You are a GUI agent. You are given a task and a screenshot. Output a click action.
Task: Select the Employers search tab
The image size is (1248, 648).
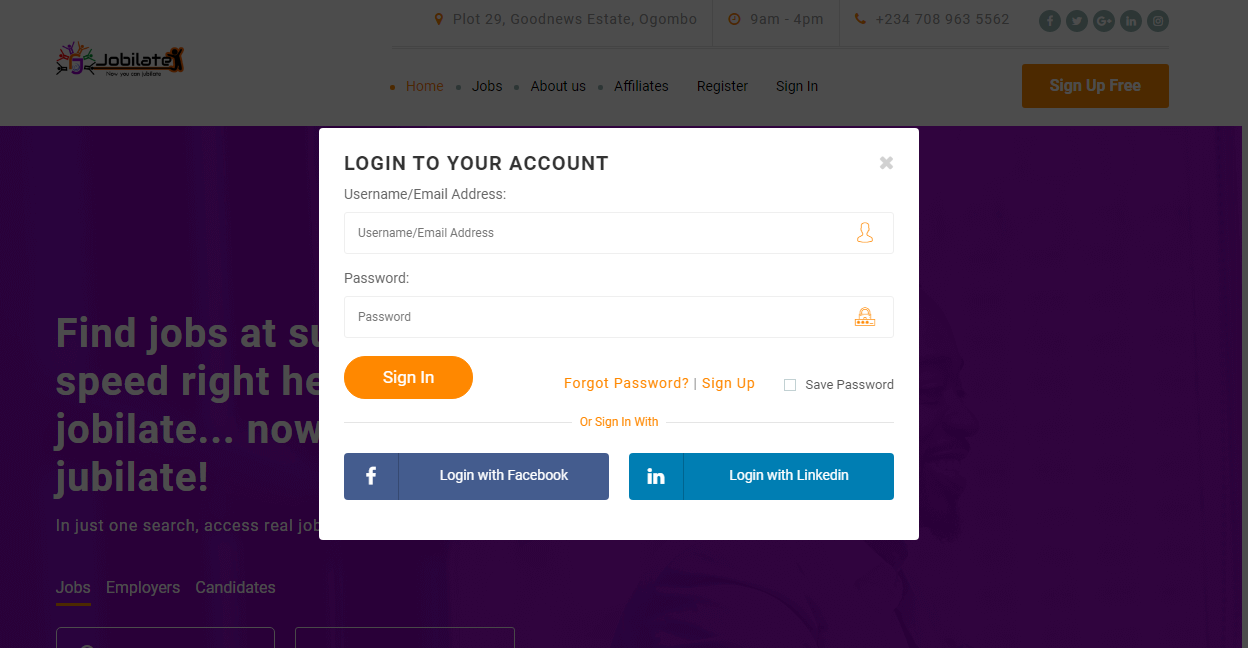(x=143, y=588)
